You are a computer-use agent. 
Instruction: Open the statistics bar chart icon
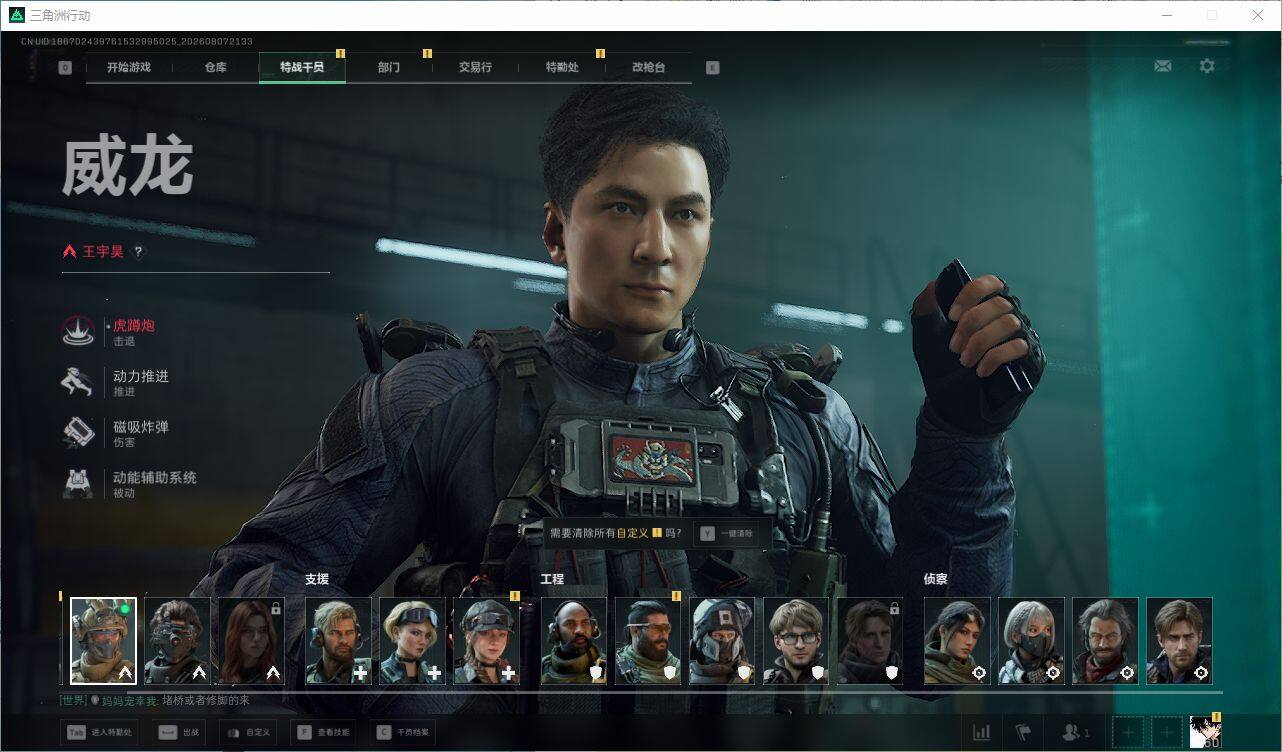[982, 733]
